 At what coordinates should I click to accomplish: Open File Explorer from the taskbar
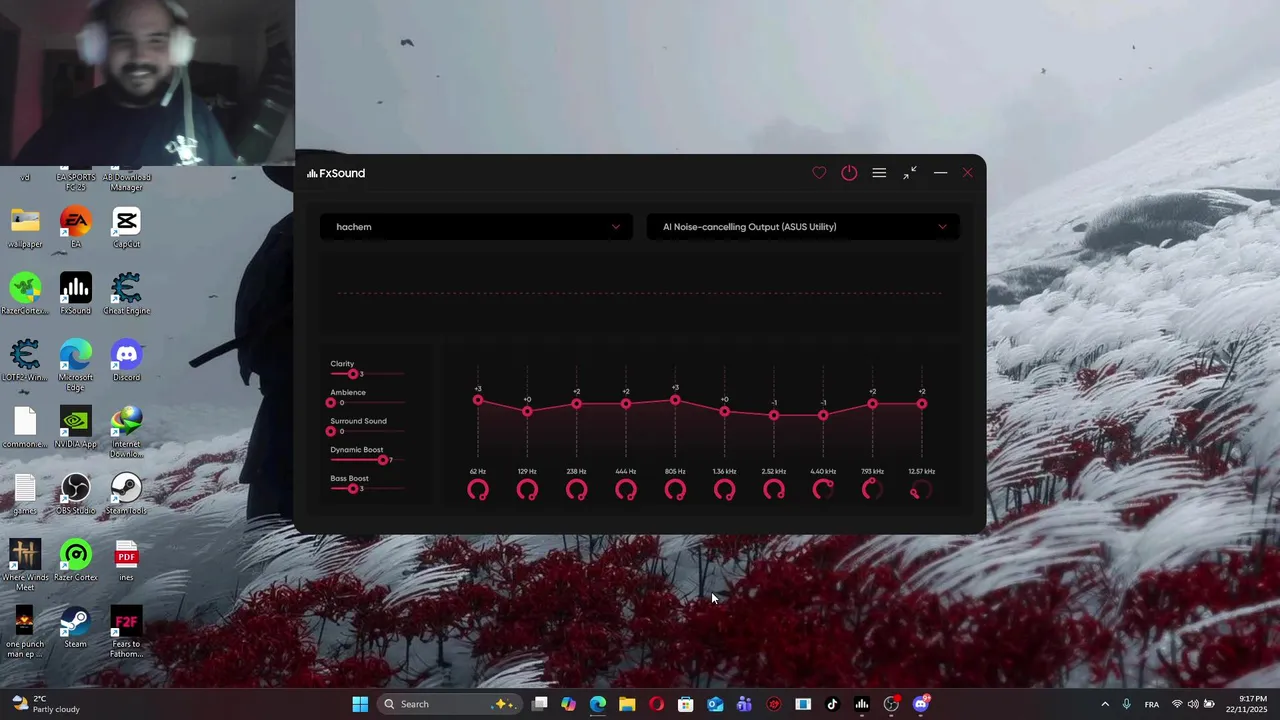point(627,704)
